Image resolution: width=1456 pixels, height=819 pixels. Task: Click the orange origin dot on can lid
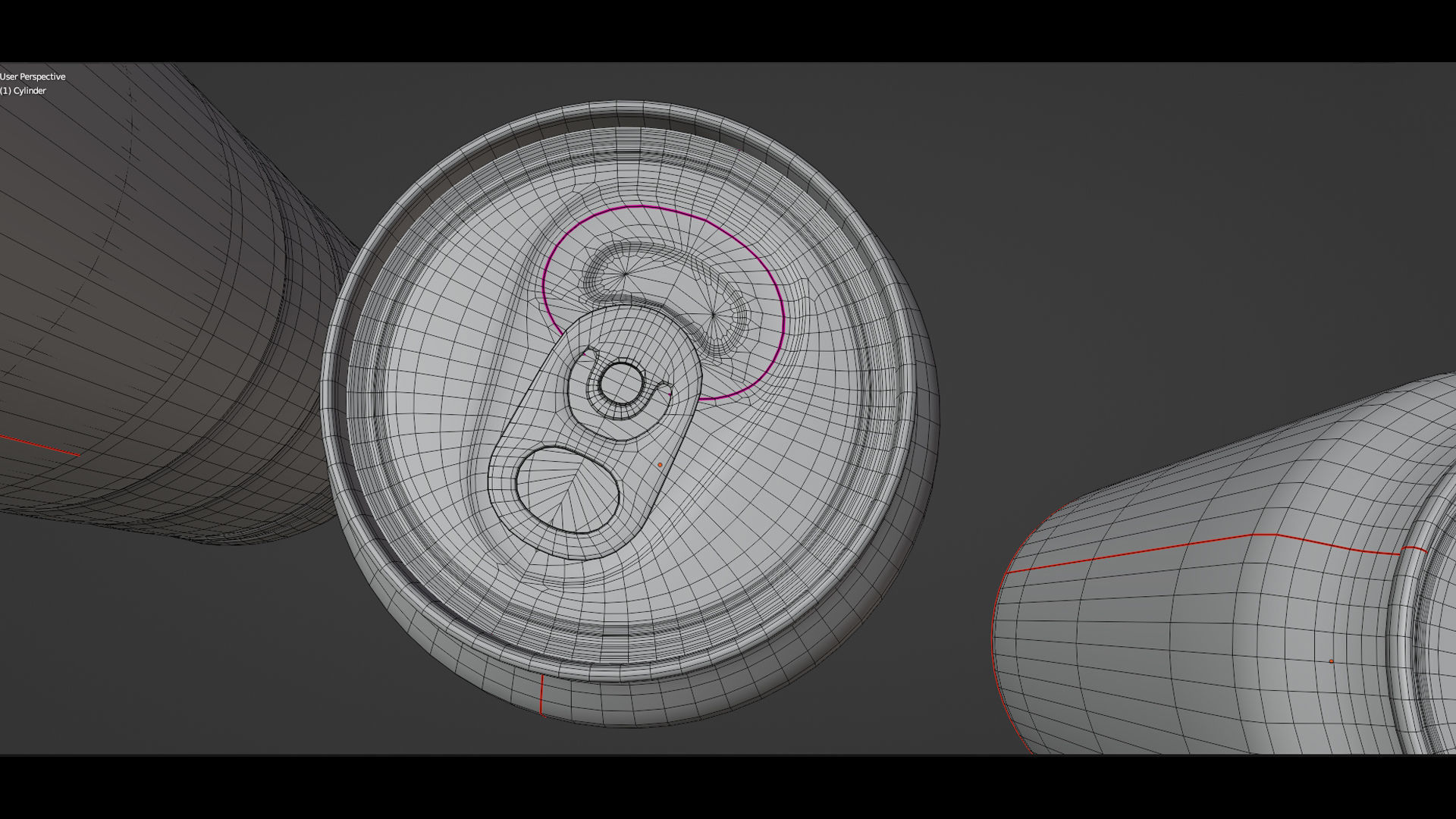[x=660, y=465]
